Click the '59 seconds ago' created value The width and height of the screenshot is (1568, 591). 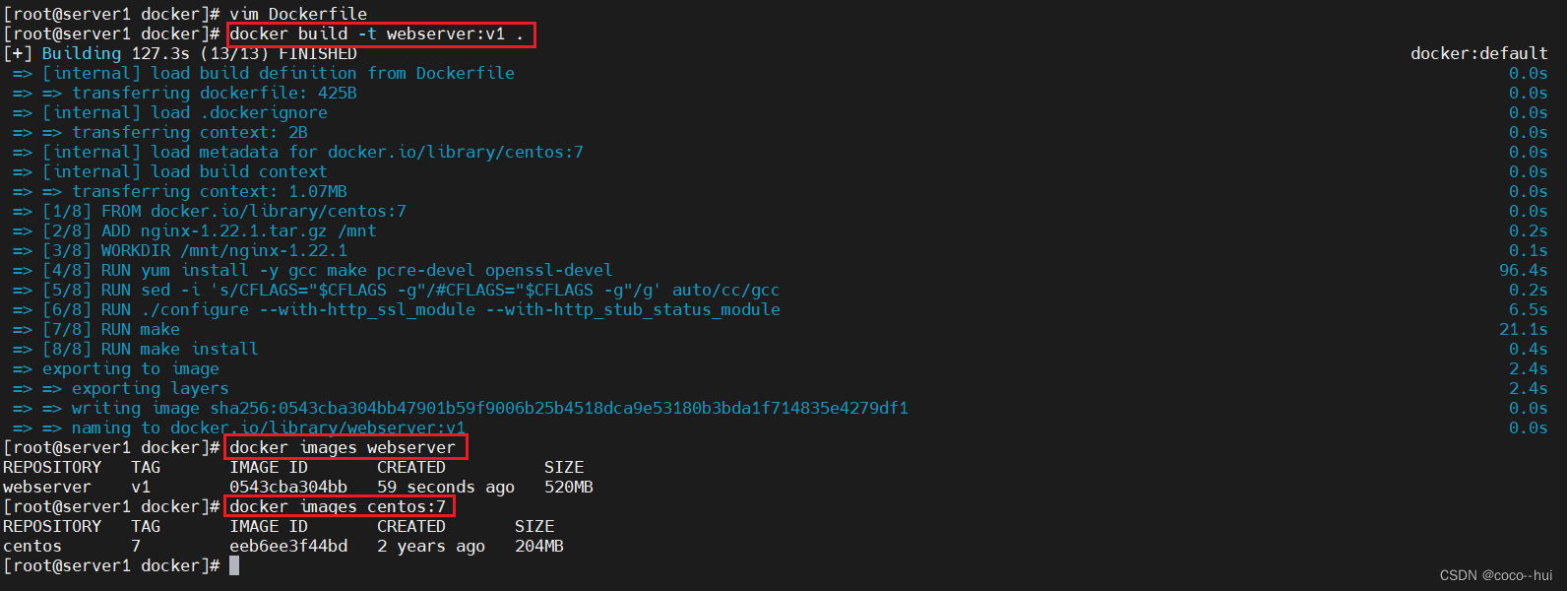[x=446, y=487]
